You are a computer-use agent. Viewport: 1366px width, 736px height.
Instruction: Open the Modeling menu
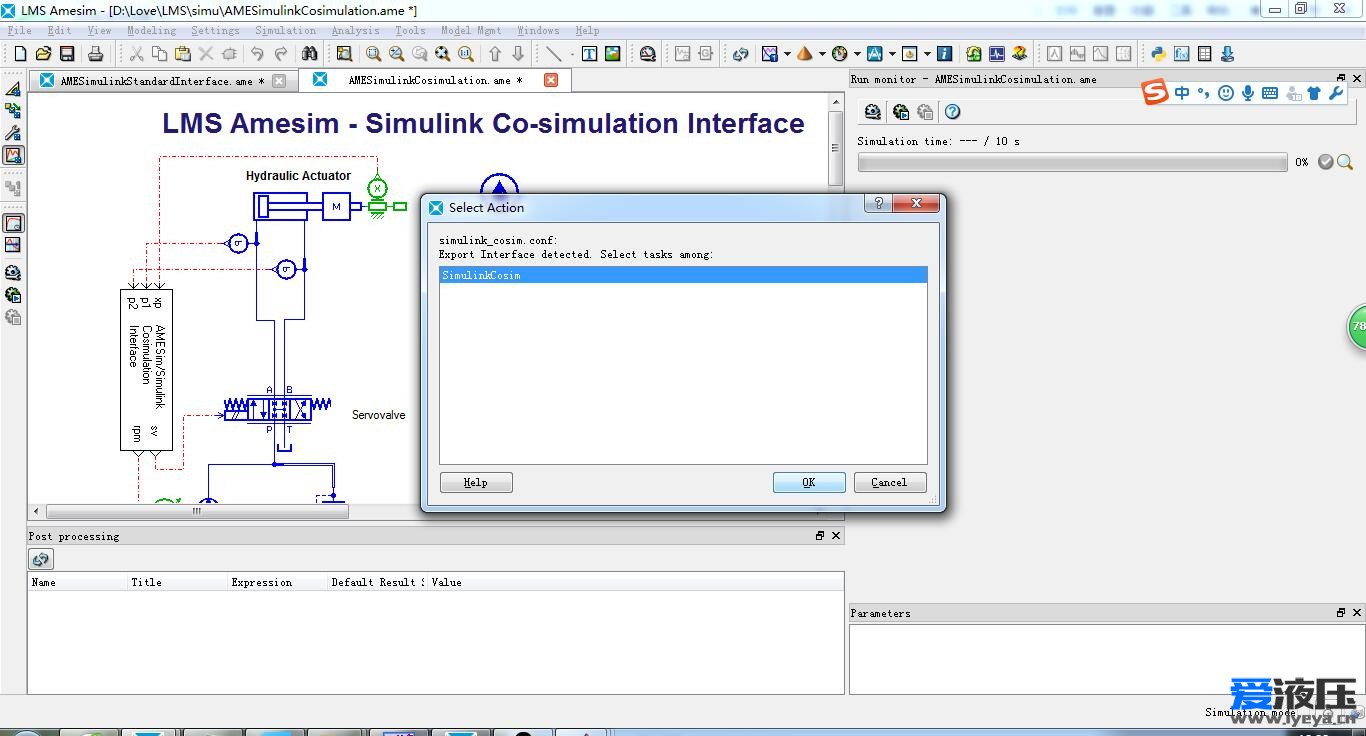tap(152, 31)
